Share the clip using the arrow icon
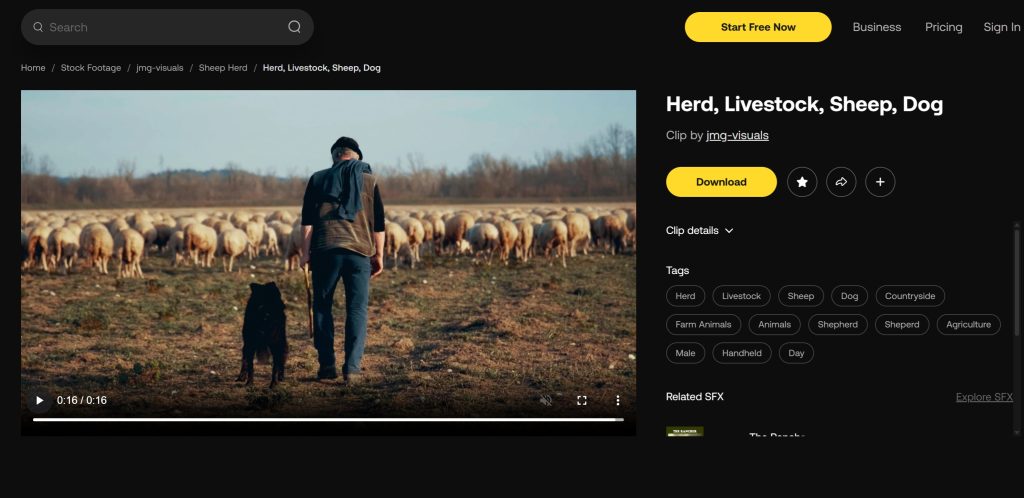The width and height of the screenshot is (1024, 498). 841,182
